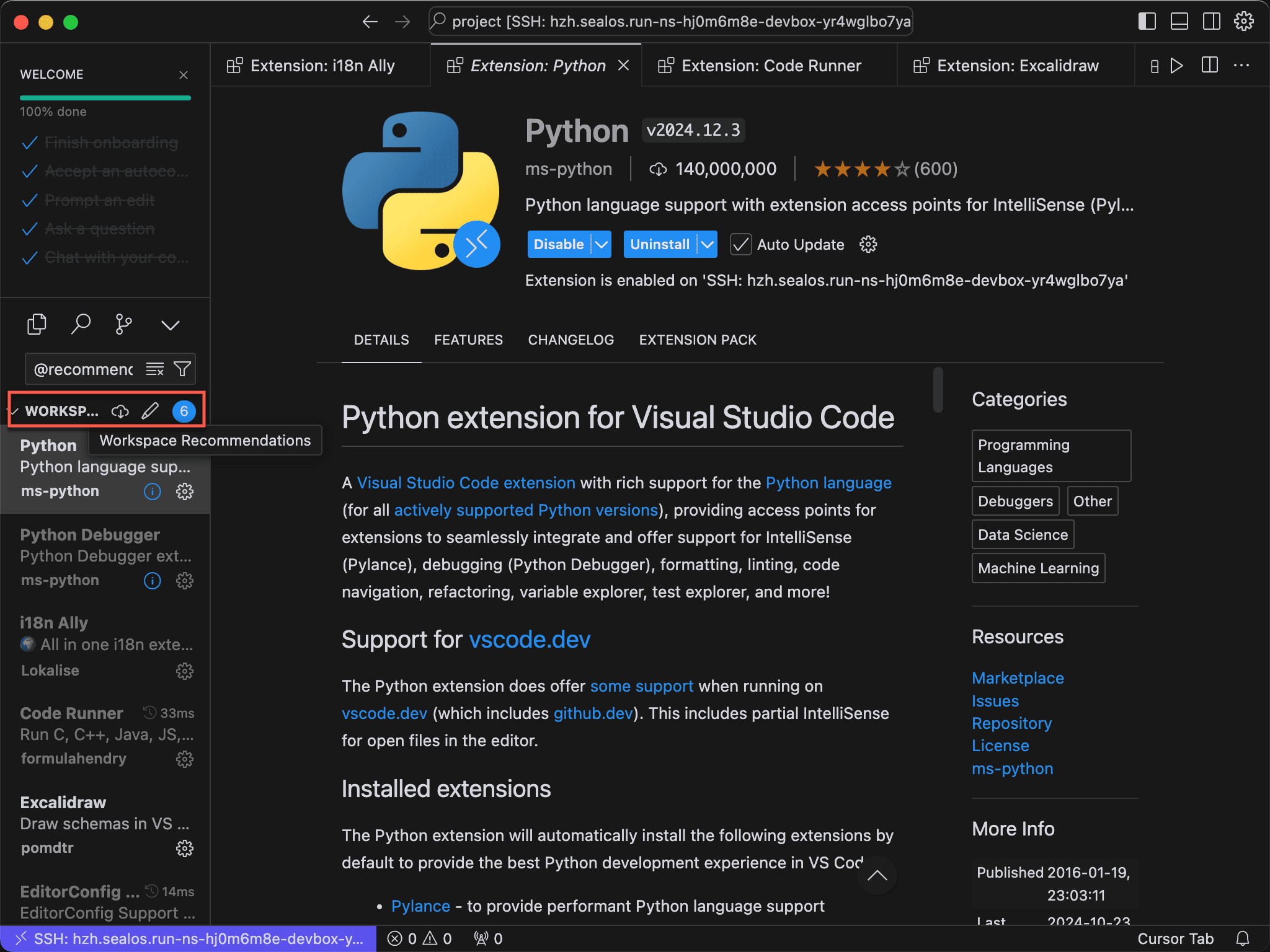Click the details page scrollbar thumb

click(938, 390)
